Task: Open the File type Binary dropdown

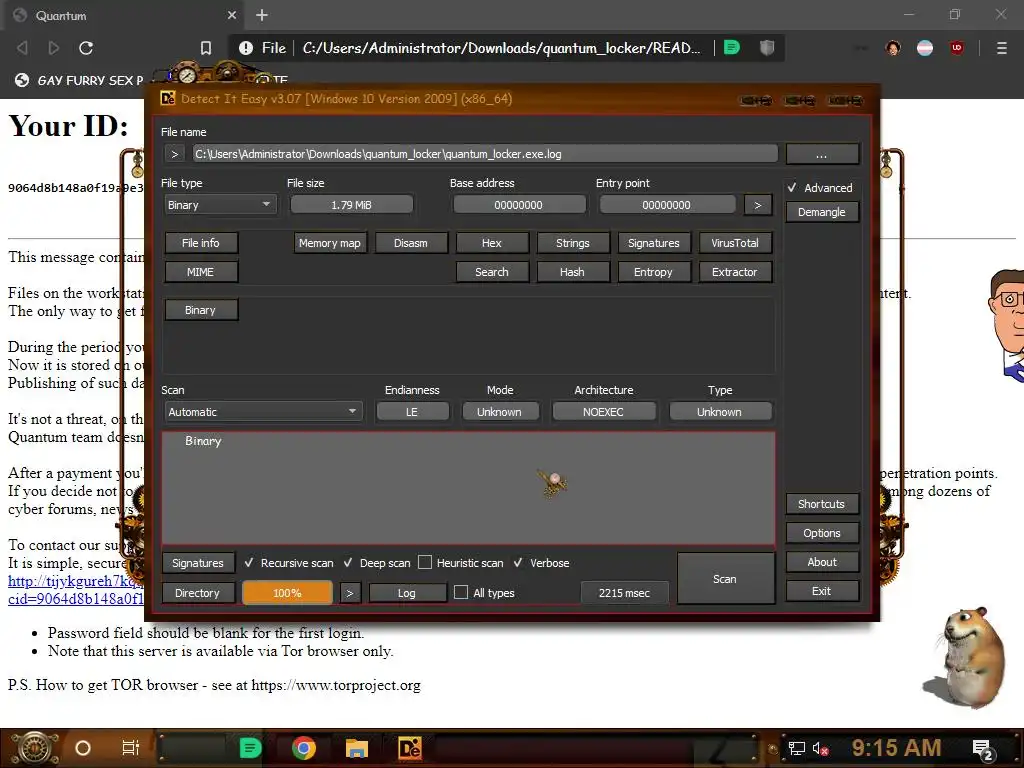Action: pos(219,205)
